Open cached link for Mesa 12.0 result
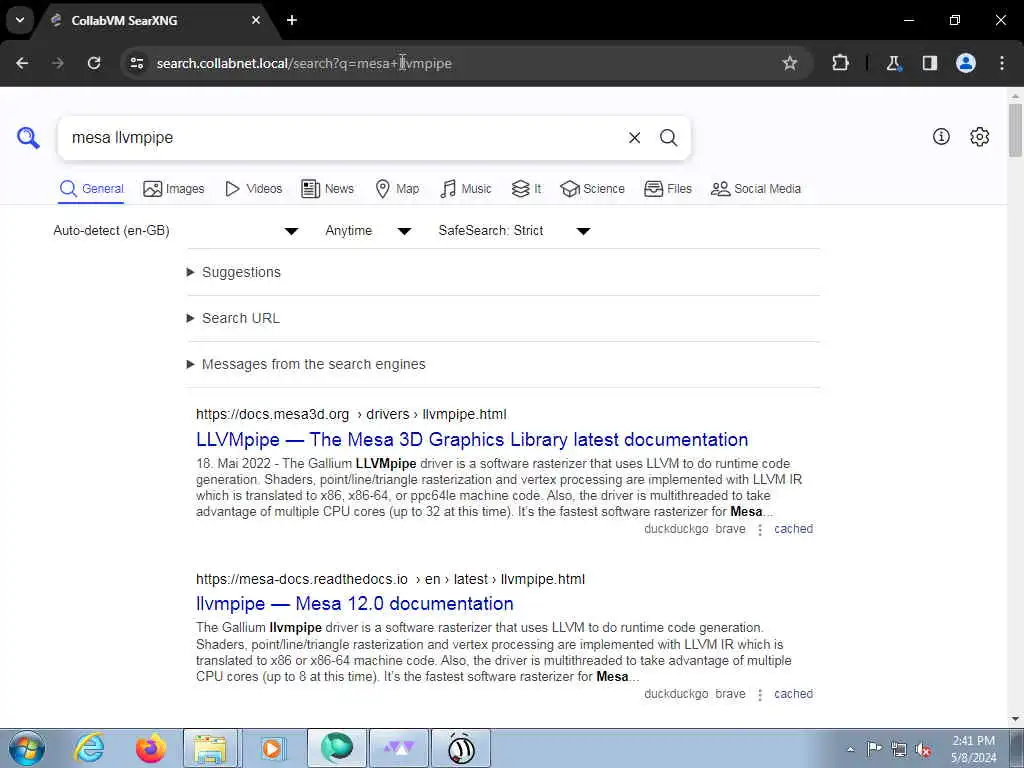This screenshot has height=768, width=1024. (x=793, y=694)
